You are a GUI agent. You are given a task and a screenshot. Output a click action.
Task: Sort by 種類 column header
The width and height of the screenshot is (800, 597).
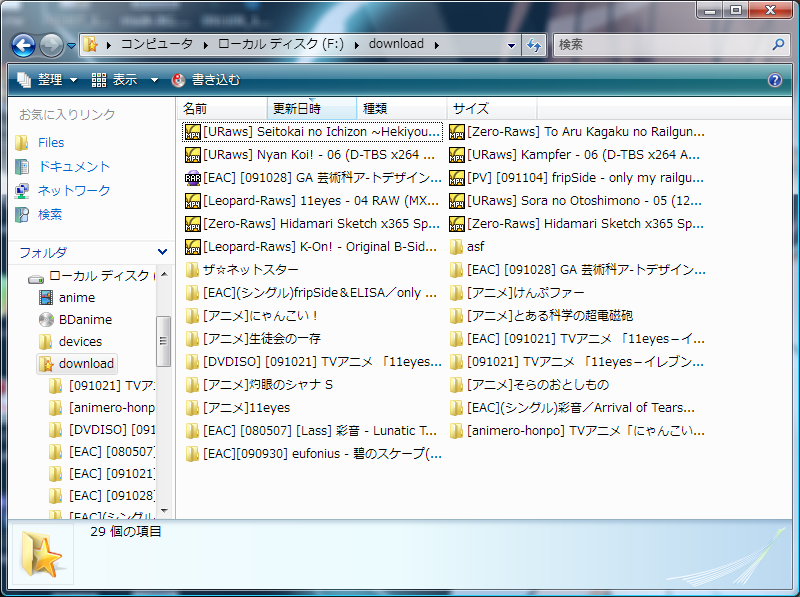pyautogui.click(x=401, y=109)
